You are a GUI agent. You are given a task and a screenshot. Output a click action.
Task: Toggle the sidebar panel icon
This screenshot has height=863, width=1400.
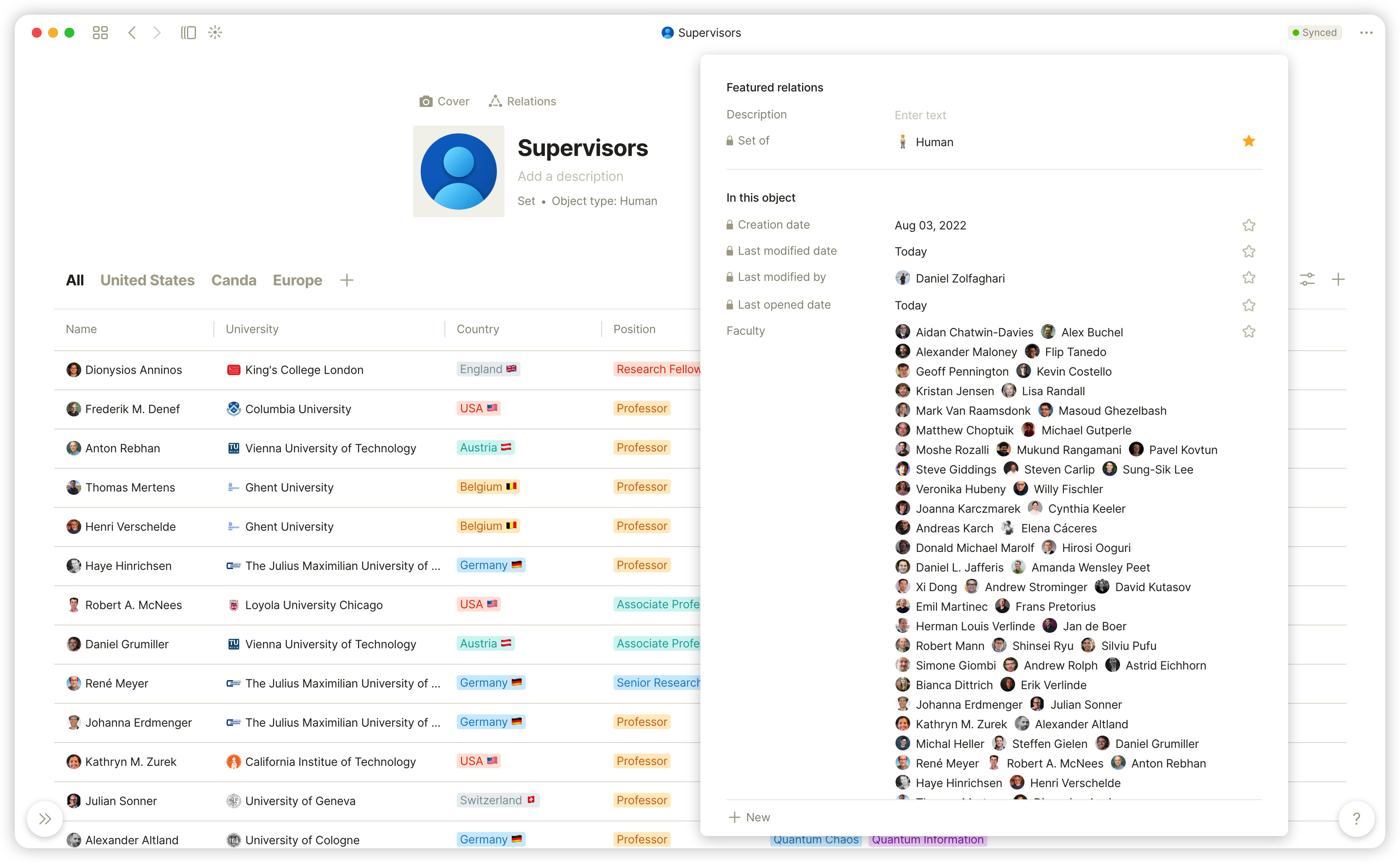[x=188, y=33]
